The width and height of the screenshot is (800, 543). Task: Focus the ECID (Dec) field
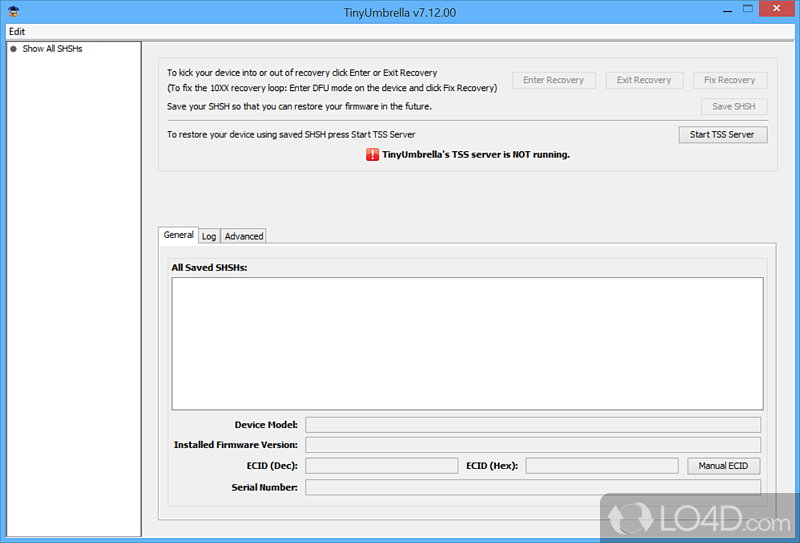click(x=382, y=466)
